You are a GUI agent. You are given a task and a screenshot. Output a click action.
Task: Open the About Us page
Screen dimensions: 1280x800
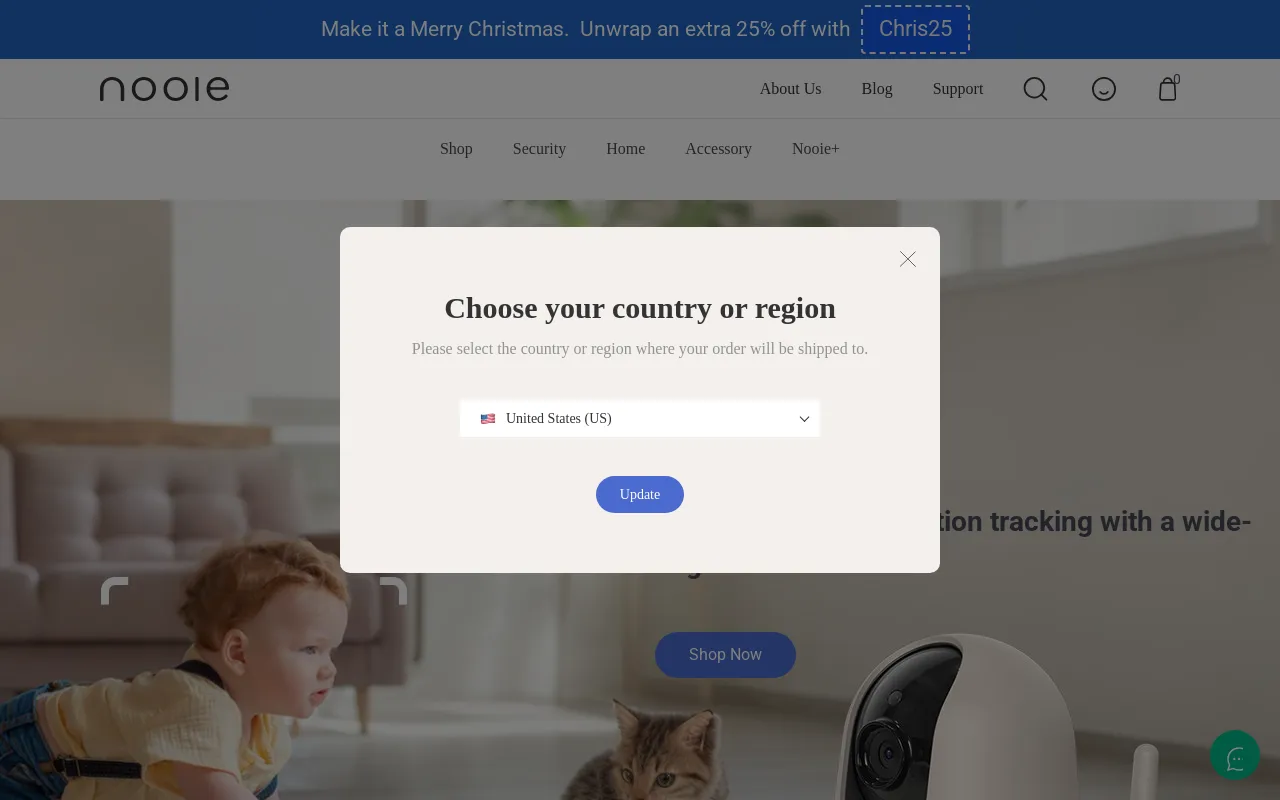click(x=790, y=89)
